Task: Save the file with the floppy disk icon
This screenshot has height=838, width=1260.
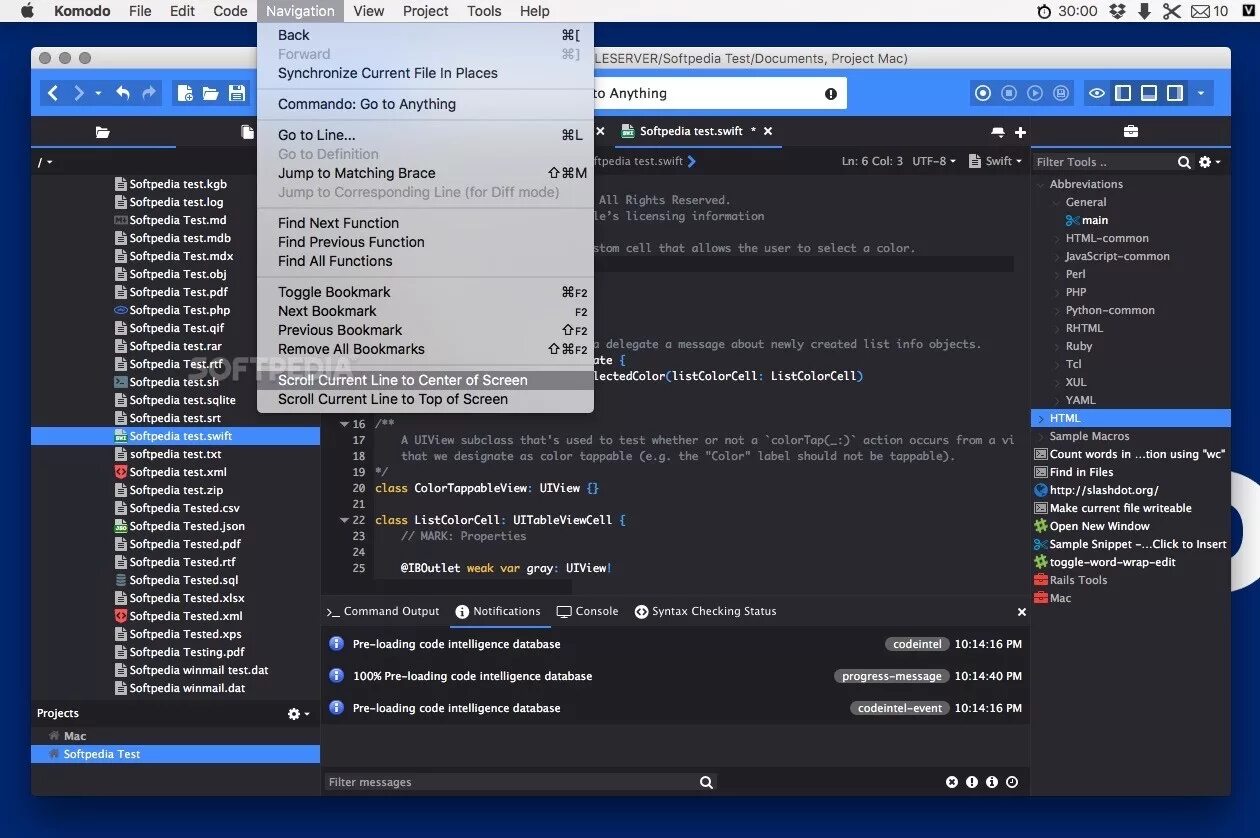Action: point(237,93)
